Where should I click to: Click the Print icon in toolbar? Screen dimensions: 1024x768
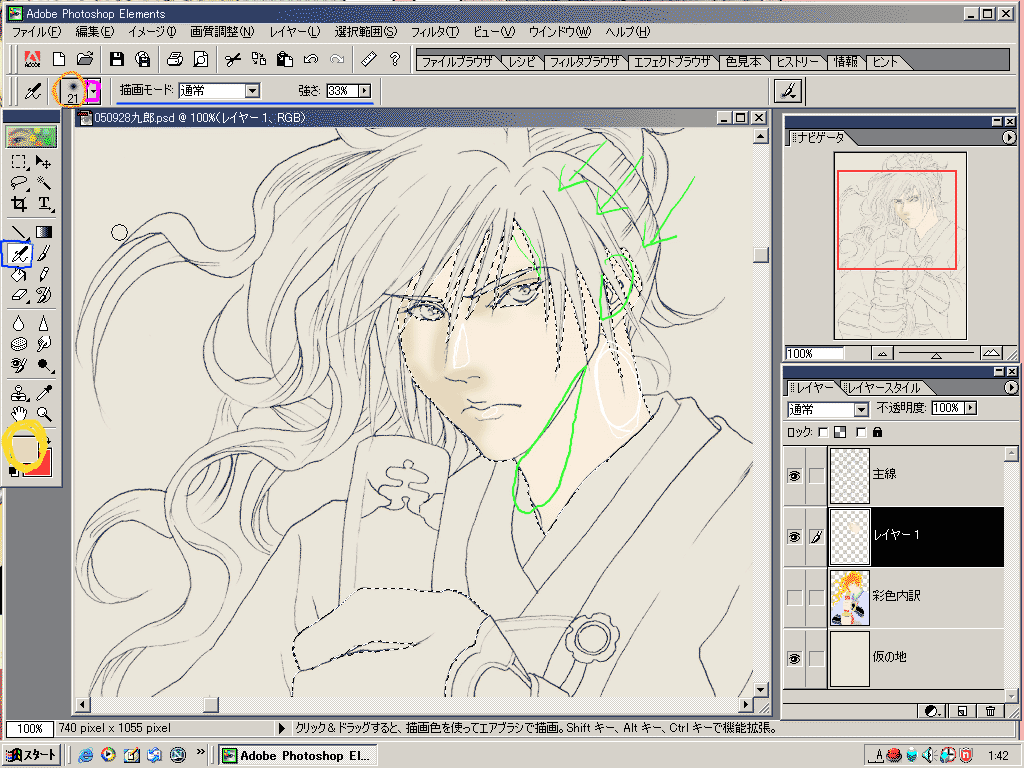click(174, 59)
